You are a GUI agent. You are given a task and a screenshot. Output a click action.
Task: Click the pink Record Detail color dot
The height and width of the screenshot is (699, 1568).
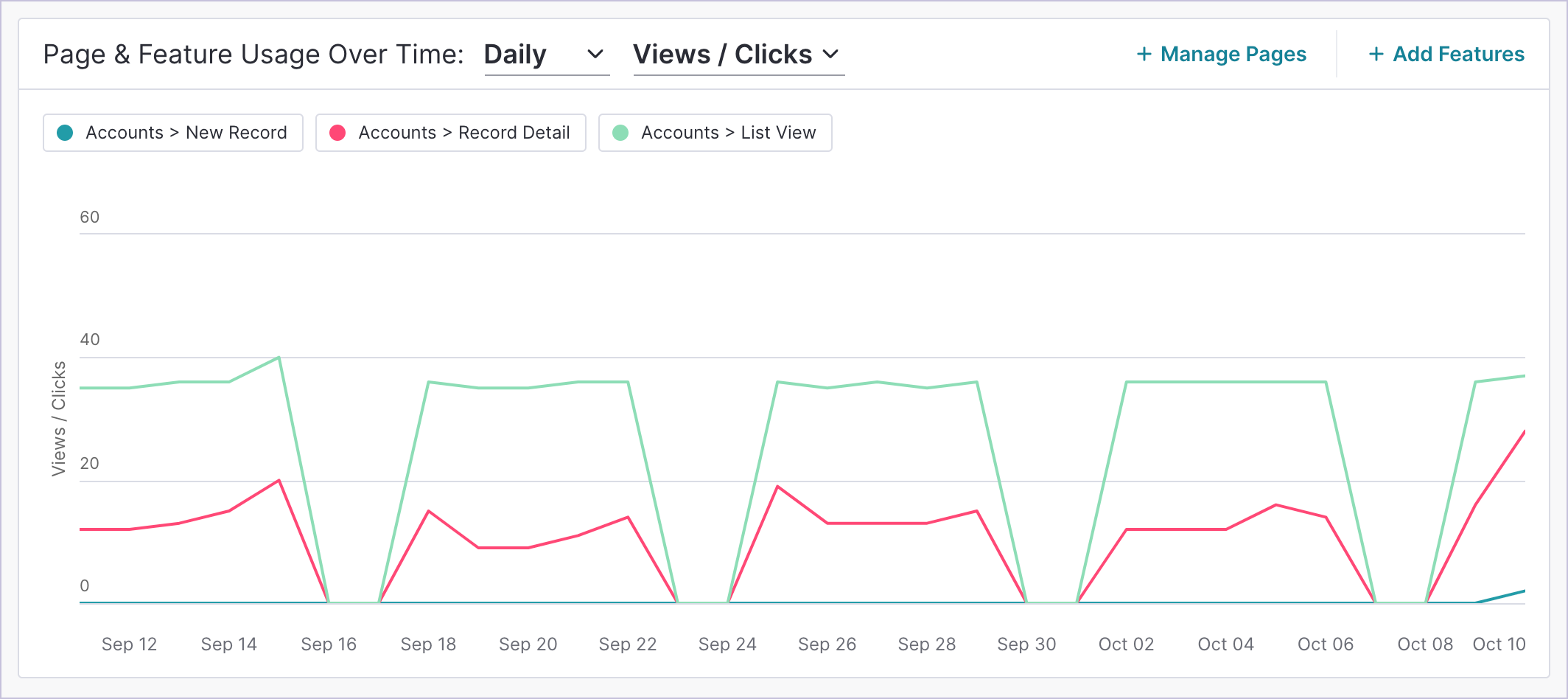click(x=337, y=133)
